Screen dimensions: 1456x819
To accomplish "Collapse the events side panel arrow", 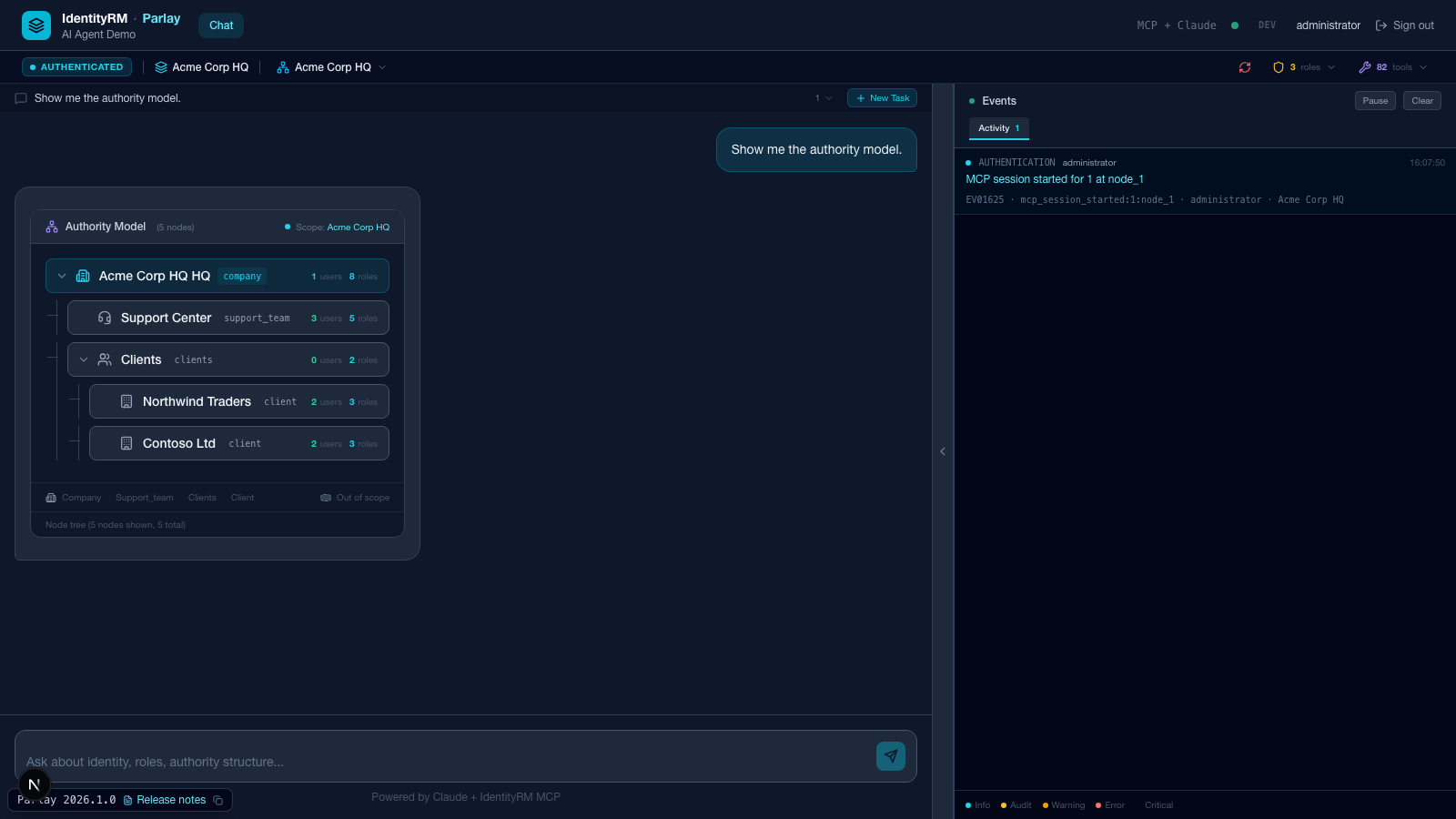I will [x=943, y=451].
